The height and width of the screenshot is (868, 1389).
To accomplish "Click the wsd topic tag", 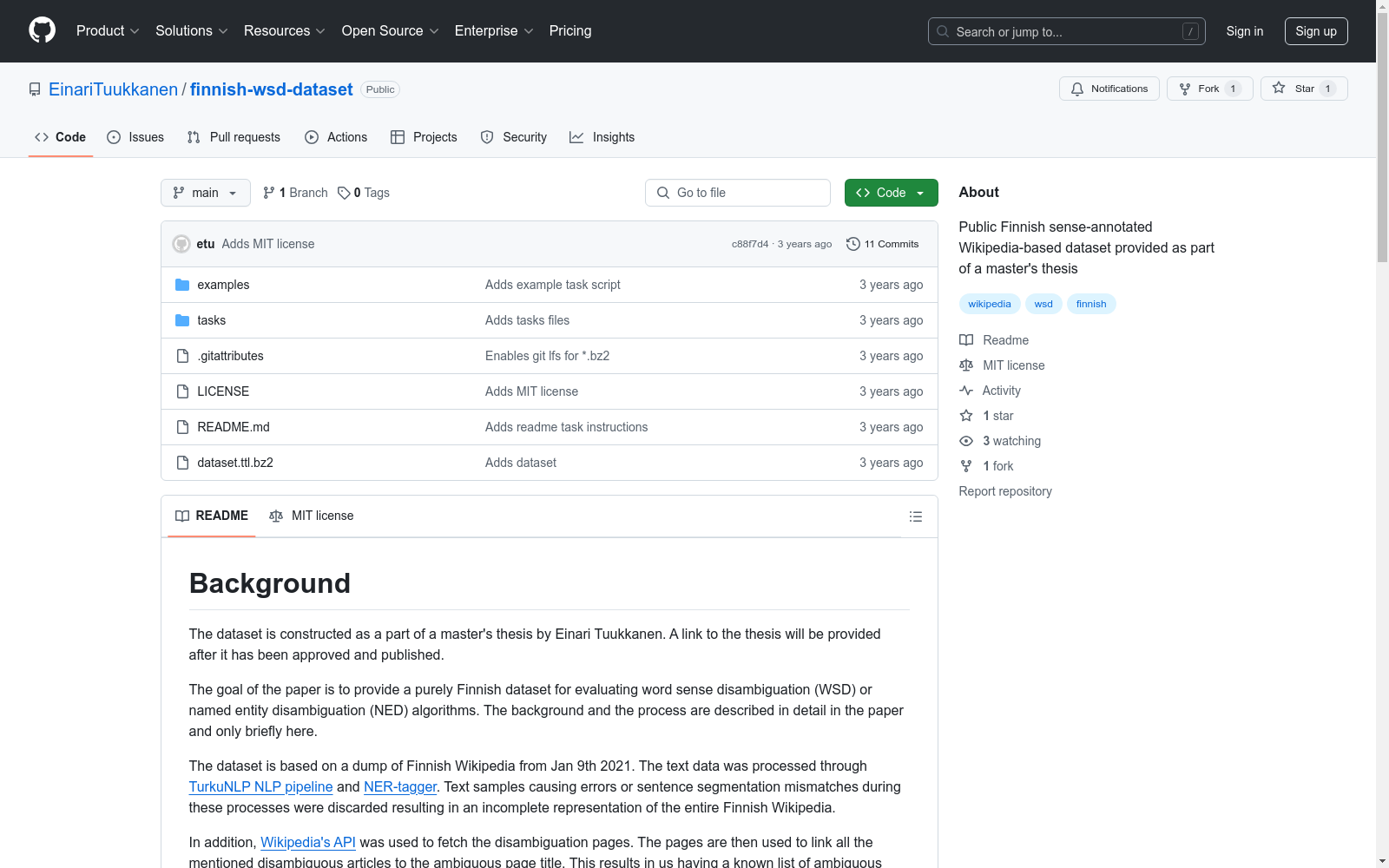I will [x=1043, y=304].
